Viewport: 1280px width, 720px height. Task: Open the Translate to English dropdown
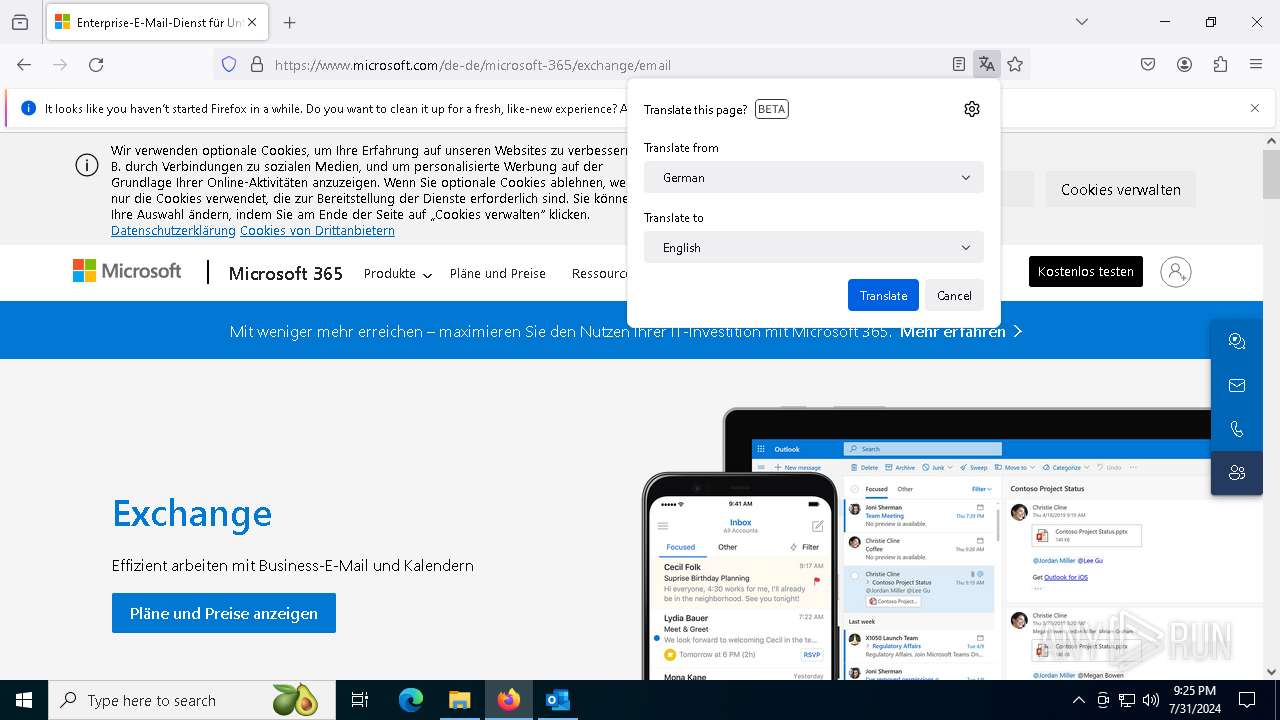(814, 247)
